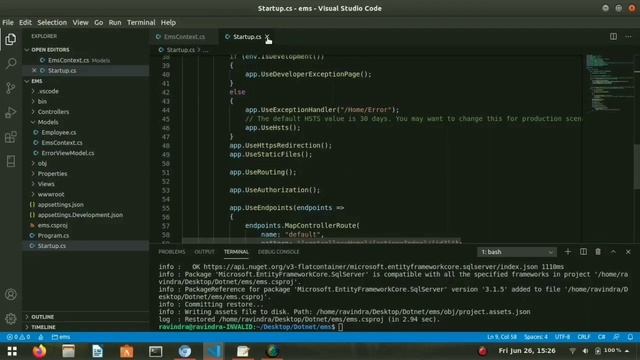Expand the .vscode folder
The image size is (640, 360).
[x=48, y=91]
